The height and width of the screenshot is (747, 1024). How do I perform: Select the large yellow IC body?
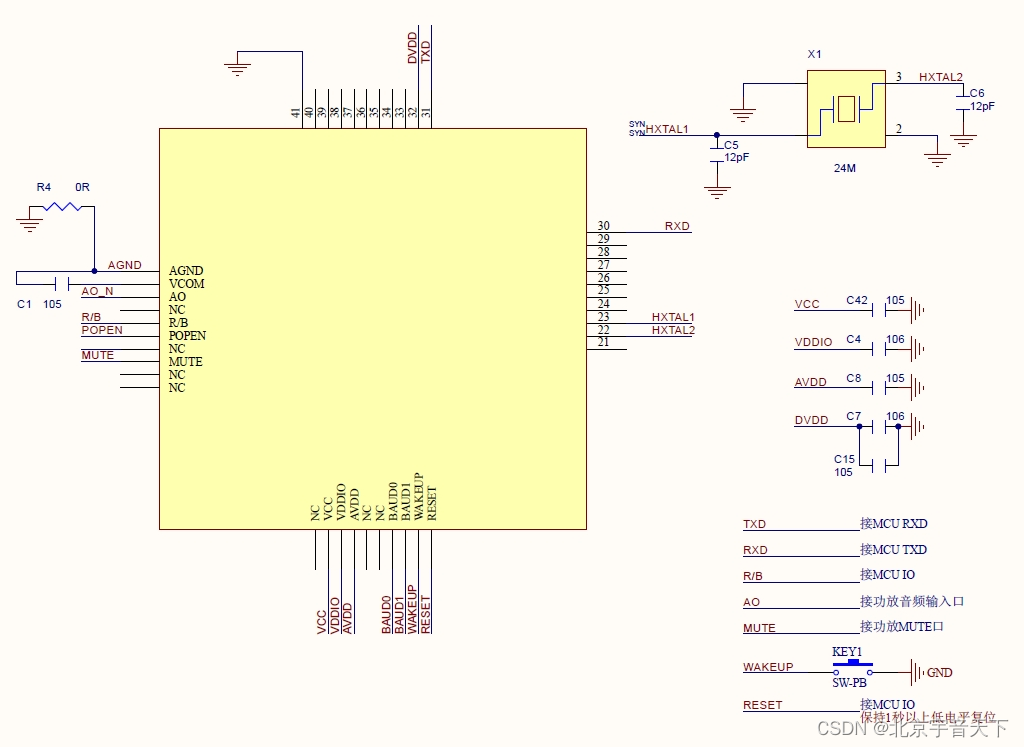pyautogui.click(x=373, y=328)
